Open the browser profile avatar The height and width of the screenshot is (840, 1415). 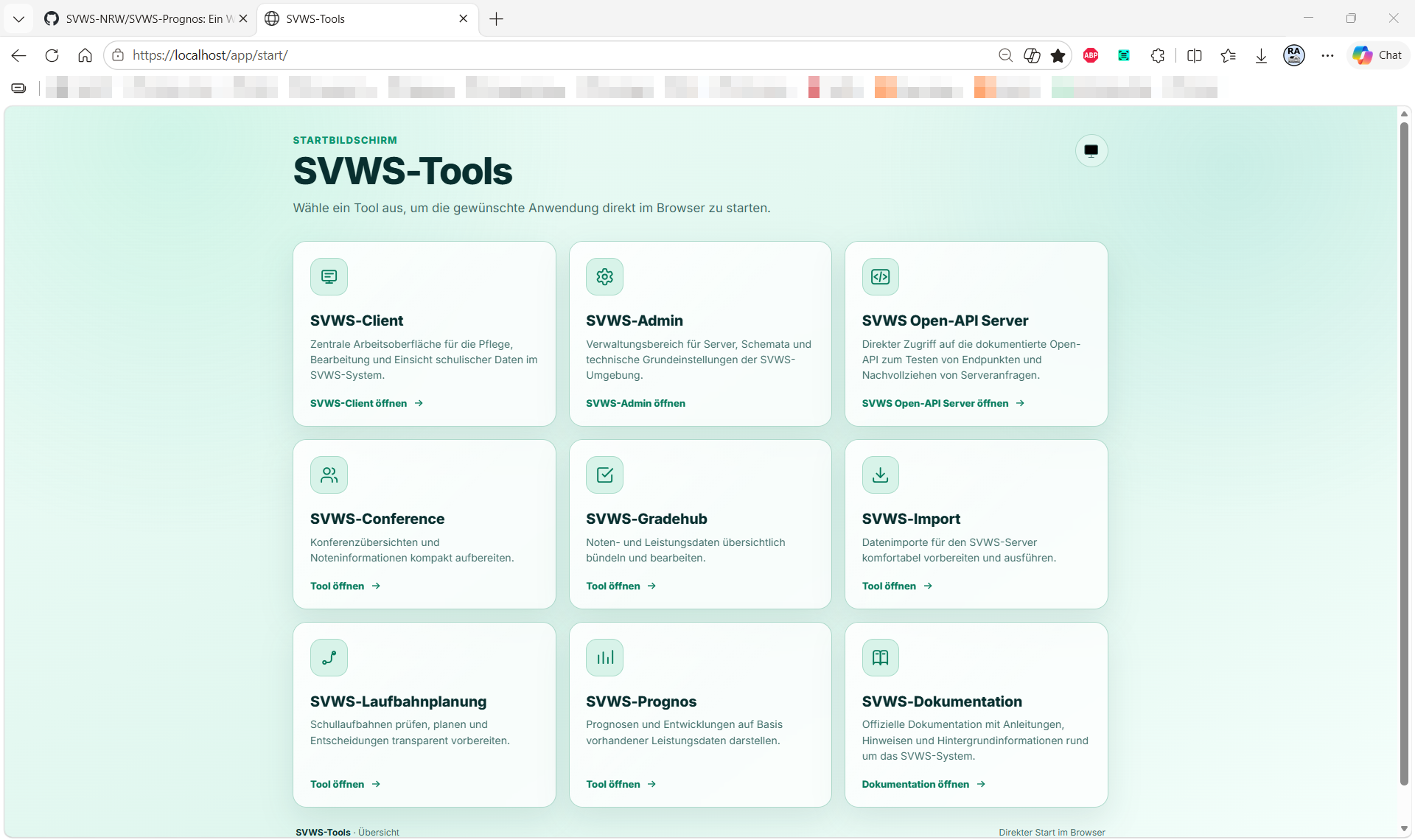click(1294, 55)
